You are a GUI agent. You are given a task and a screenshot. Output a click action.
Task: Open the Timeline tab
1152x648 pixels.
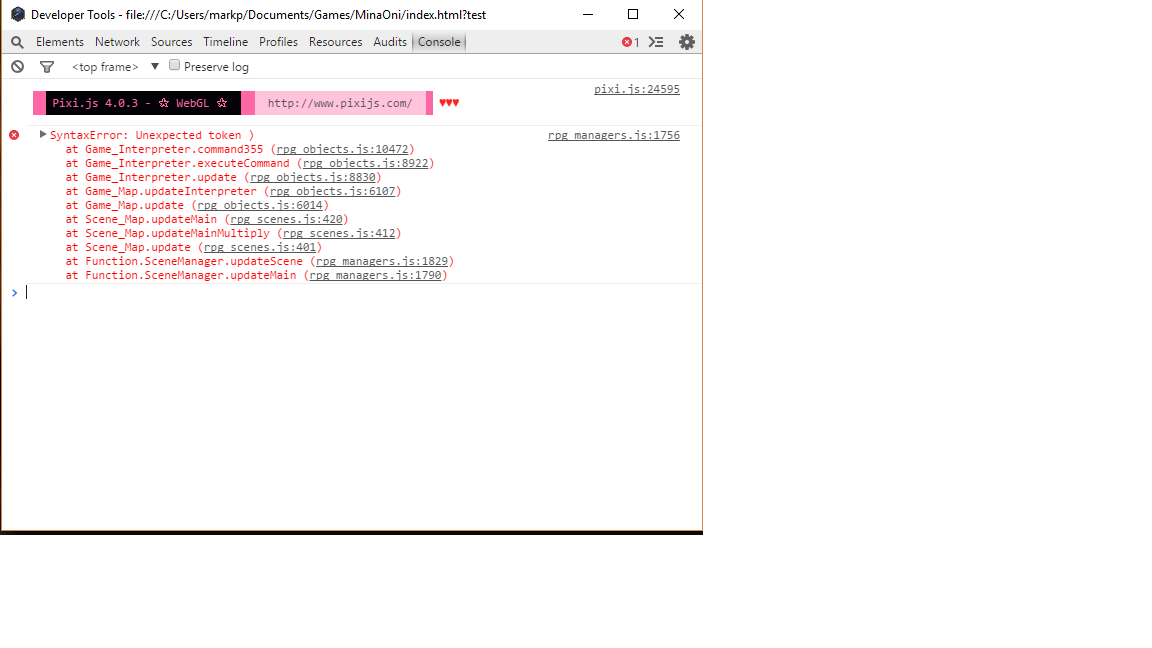226,43
